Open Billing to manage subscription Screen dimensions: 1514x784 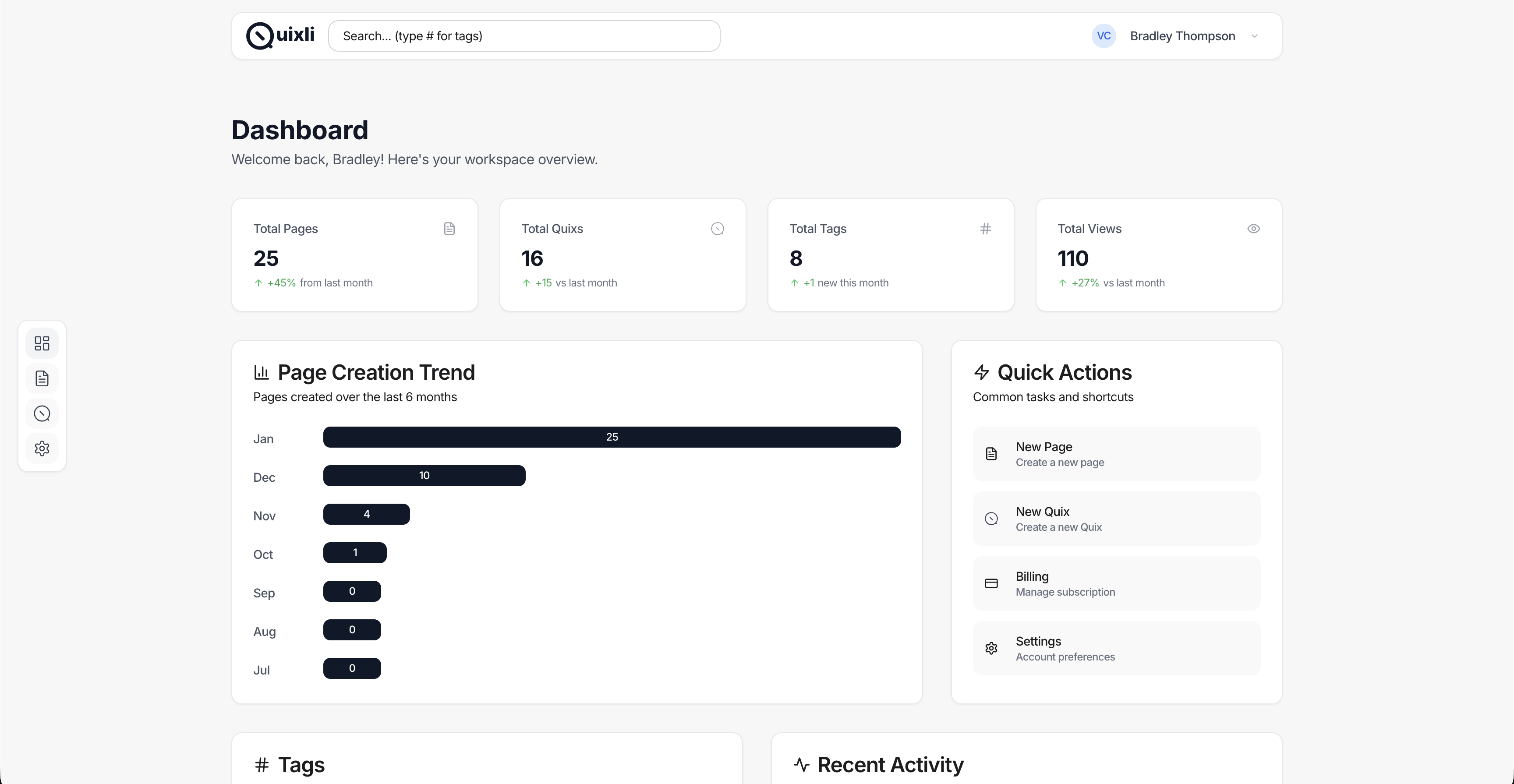(1115, 583)
